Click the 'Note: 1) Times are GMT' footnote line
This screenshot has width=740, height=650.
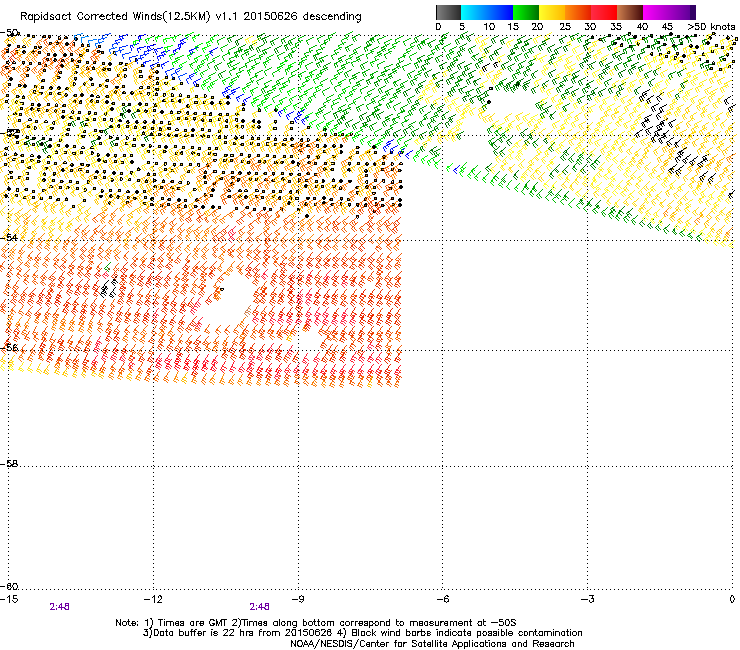coord(316,623)
